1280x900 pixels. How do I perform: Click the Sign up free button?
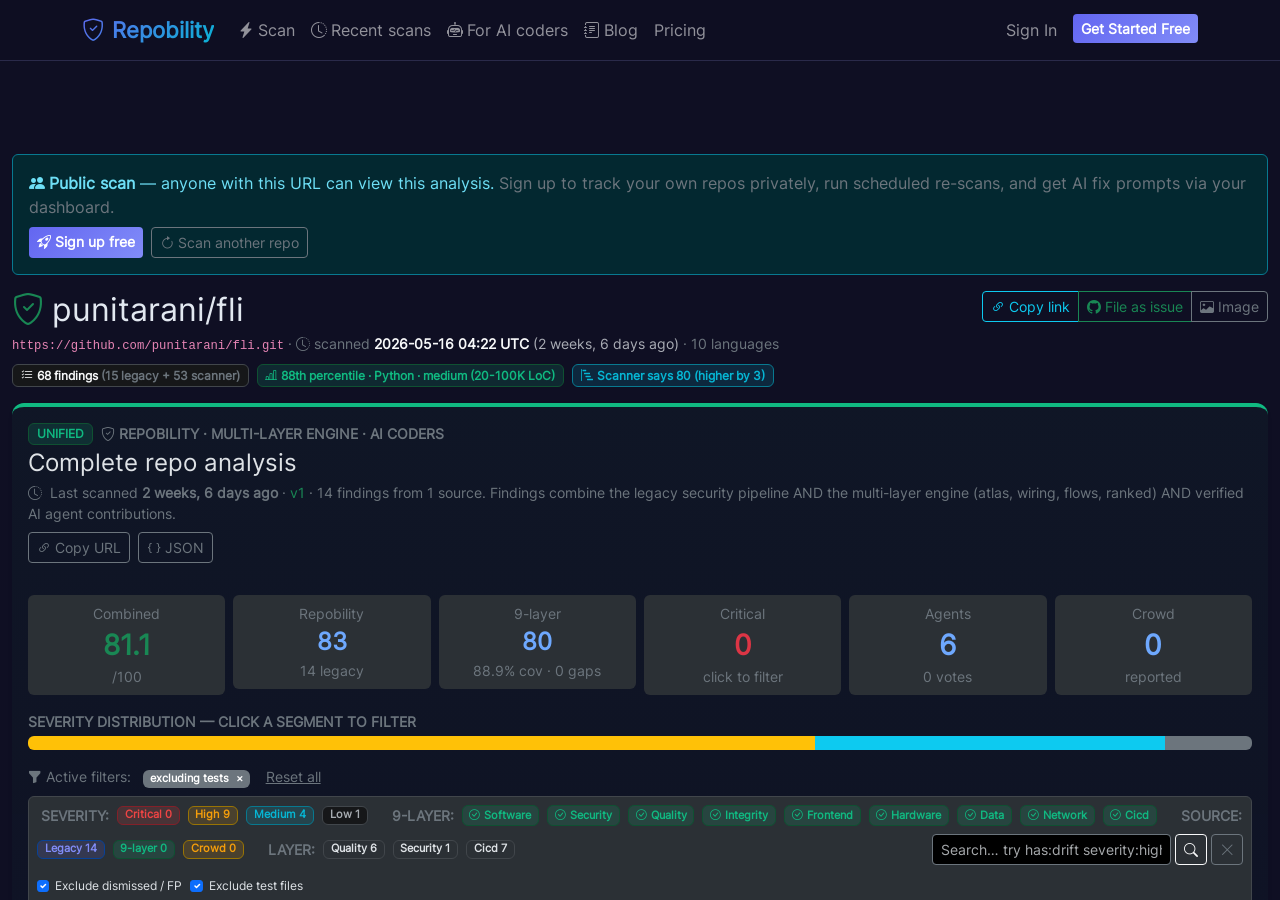tap(86, 243)
